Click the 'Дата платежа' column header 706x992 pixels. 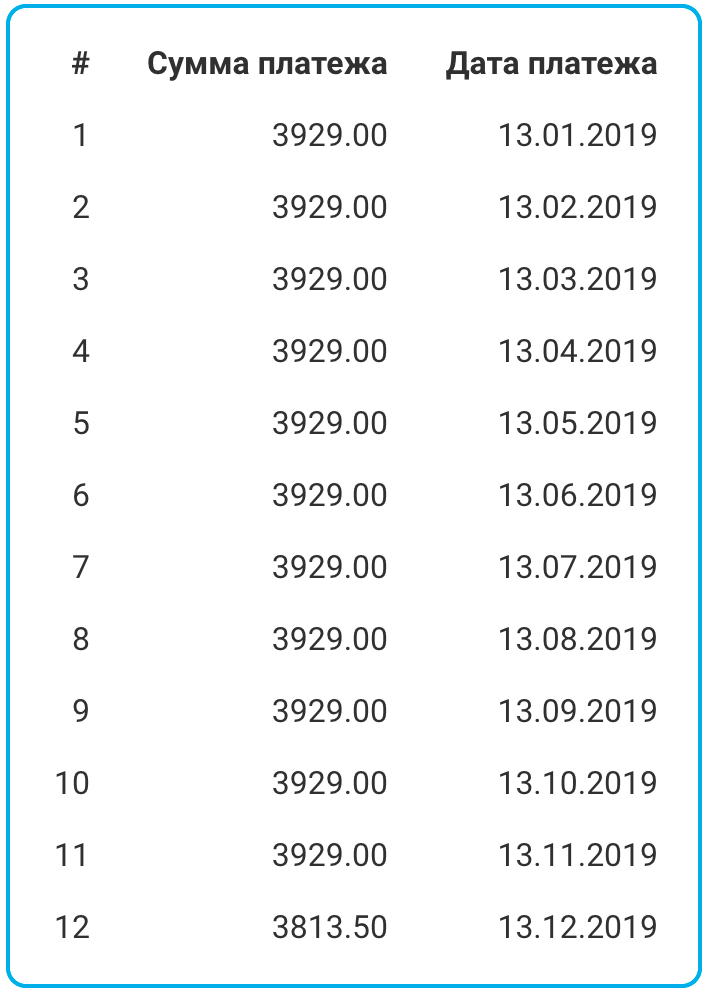(x=551, y=64)
